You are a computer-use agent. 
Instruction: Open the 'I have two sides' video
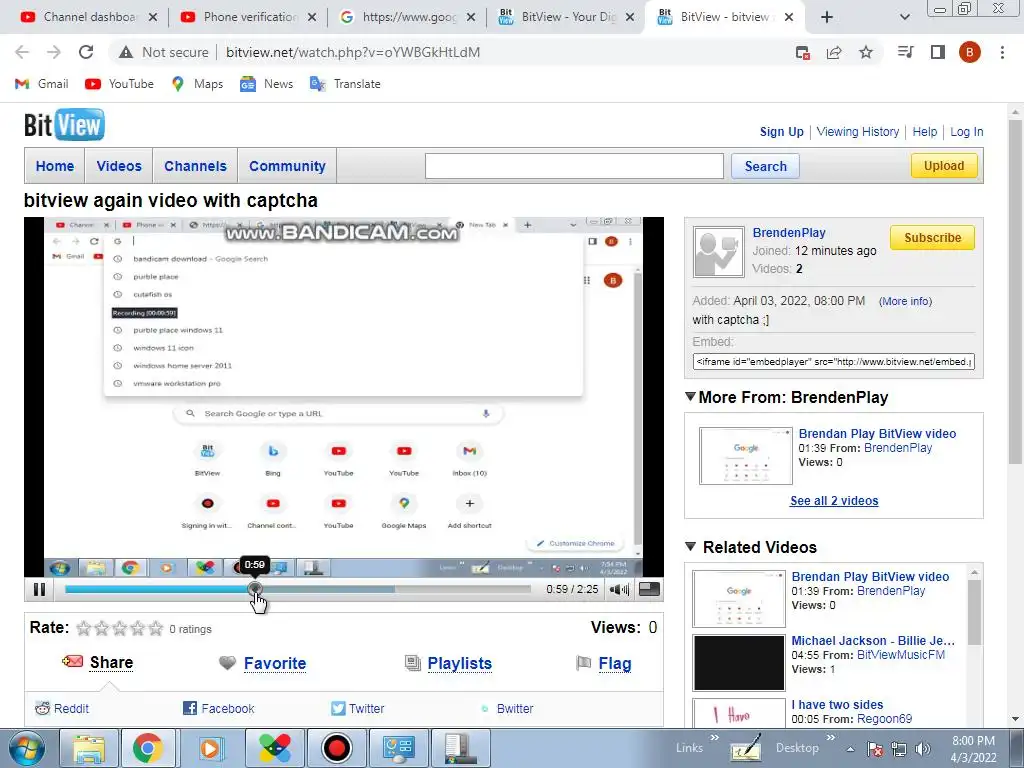coord(837,705)
